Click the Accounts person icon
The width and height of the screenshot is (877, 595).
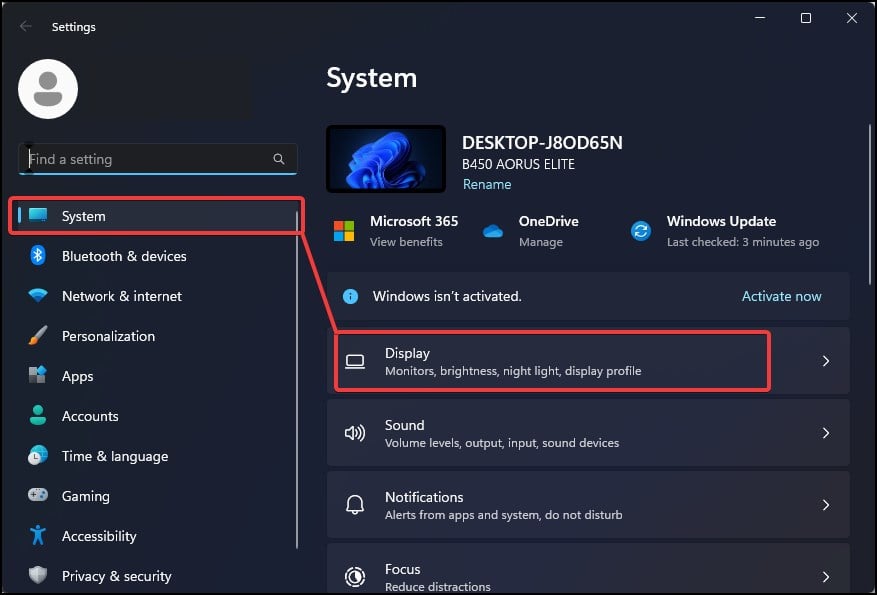[37, 415]
